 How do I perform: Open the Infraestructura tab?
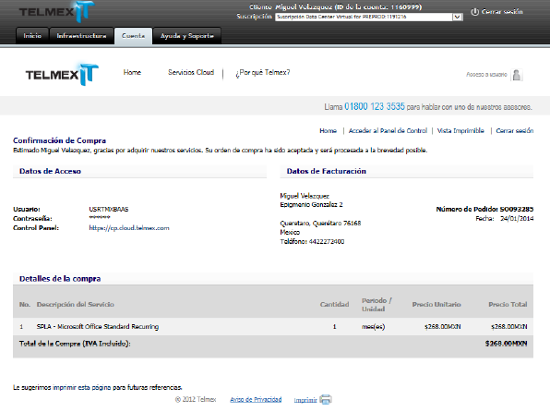[x=81, y=36]
